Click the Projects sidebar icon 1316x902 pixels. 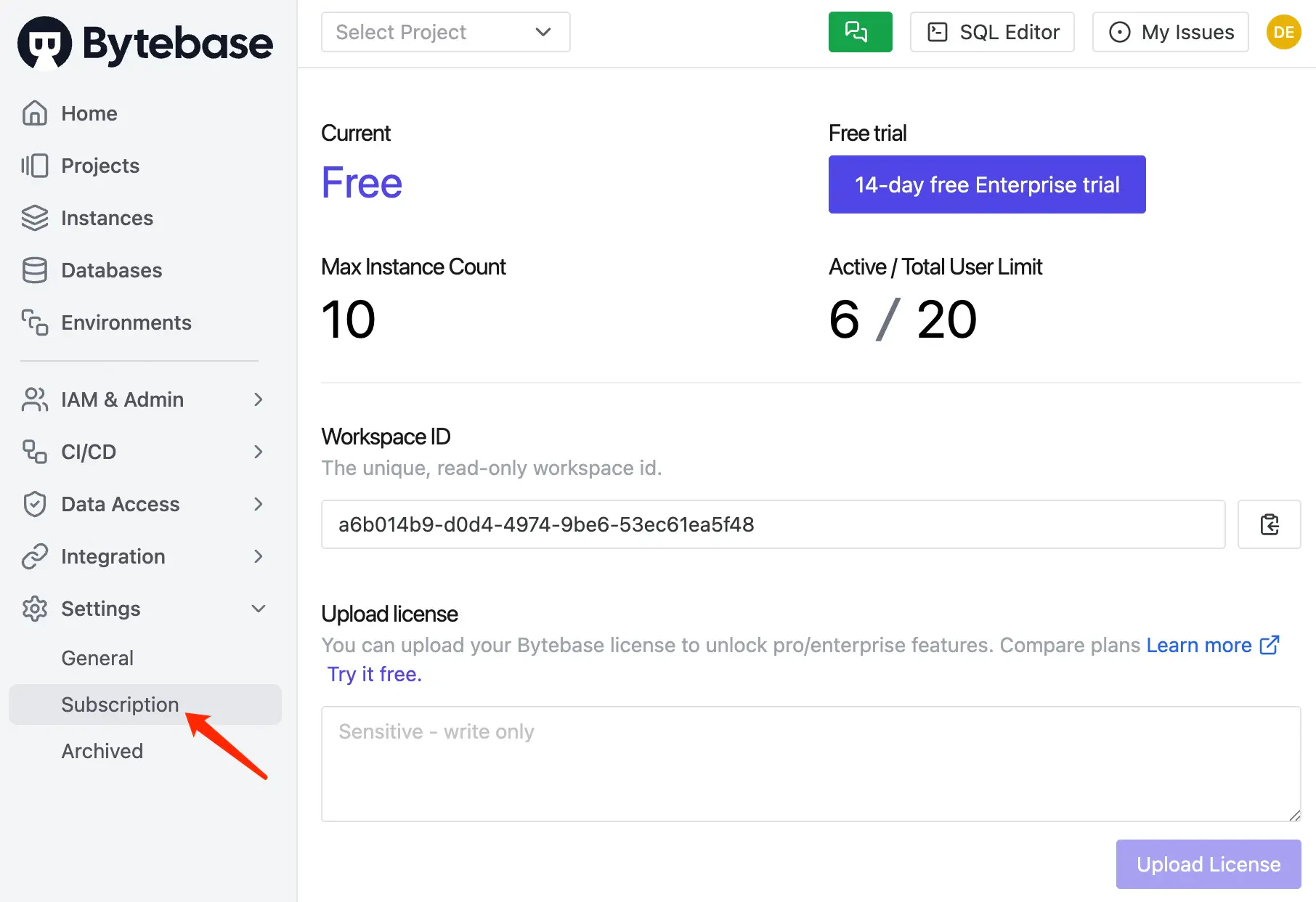[35, 166]
